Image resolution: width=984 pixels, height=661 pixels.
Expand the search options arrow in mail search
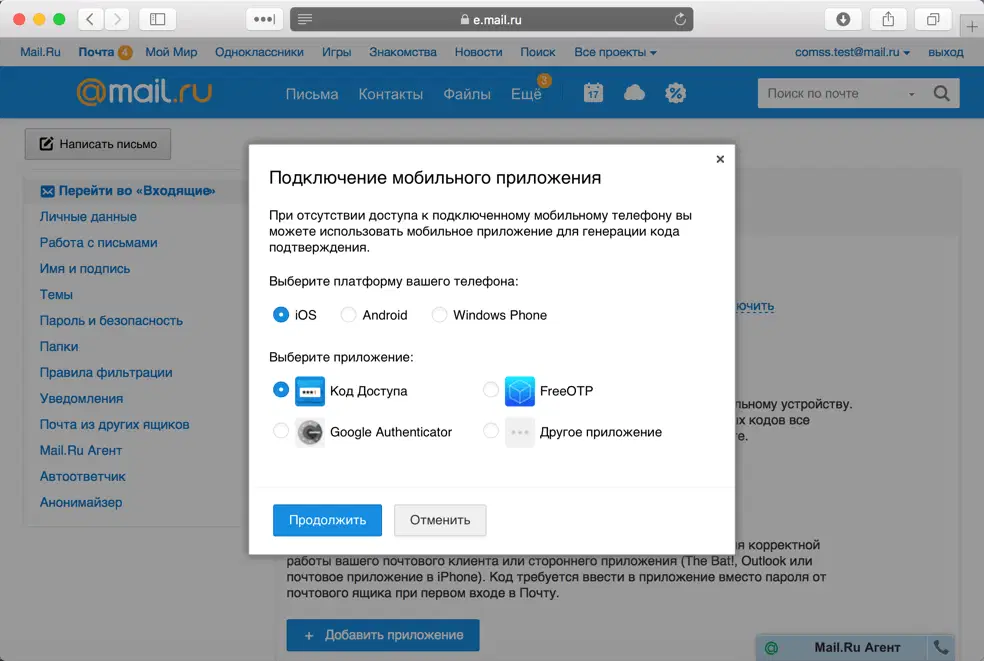pyautogui.click(x=911, y=94)
